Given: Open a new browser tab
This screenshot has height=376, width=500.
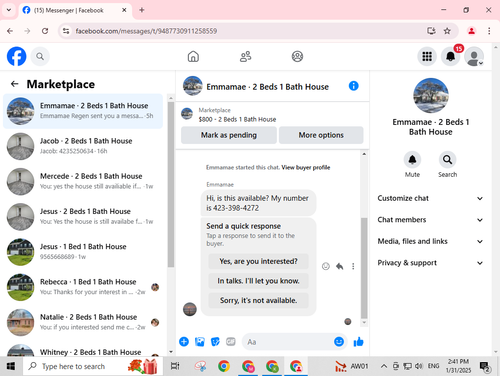Looking at the screenshot, I should pos(142,10).
